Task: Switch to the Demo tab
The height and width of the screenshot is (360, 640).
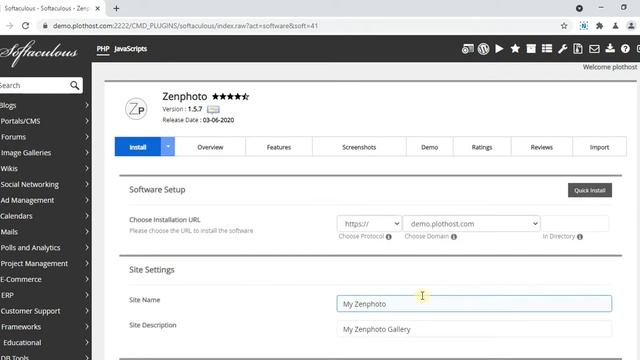Action: click(429, 147)
